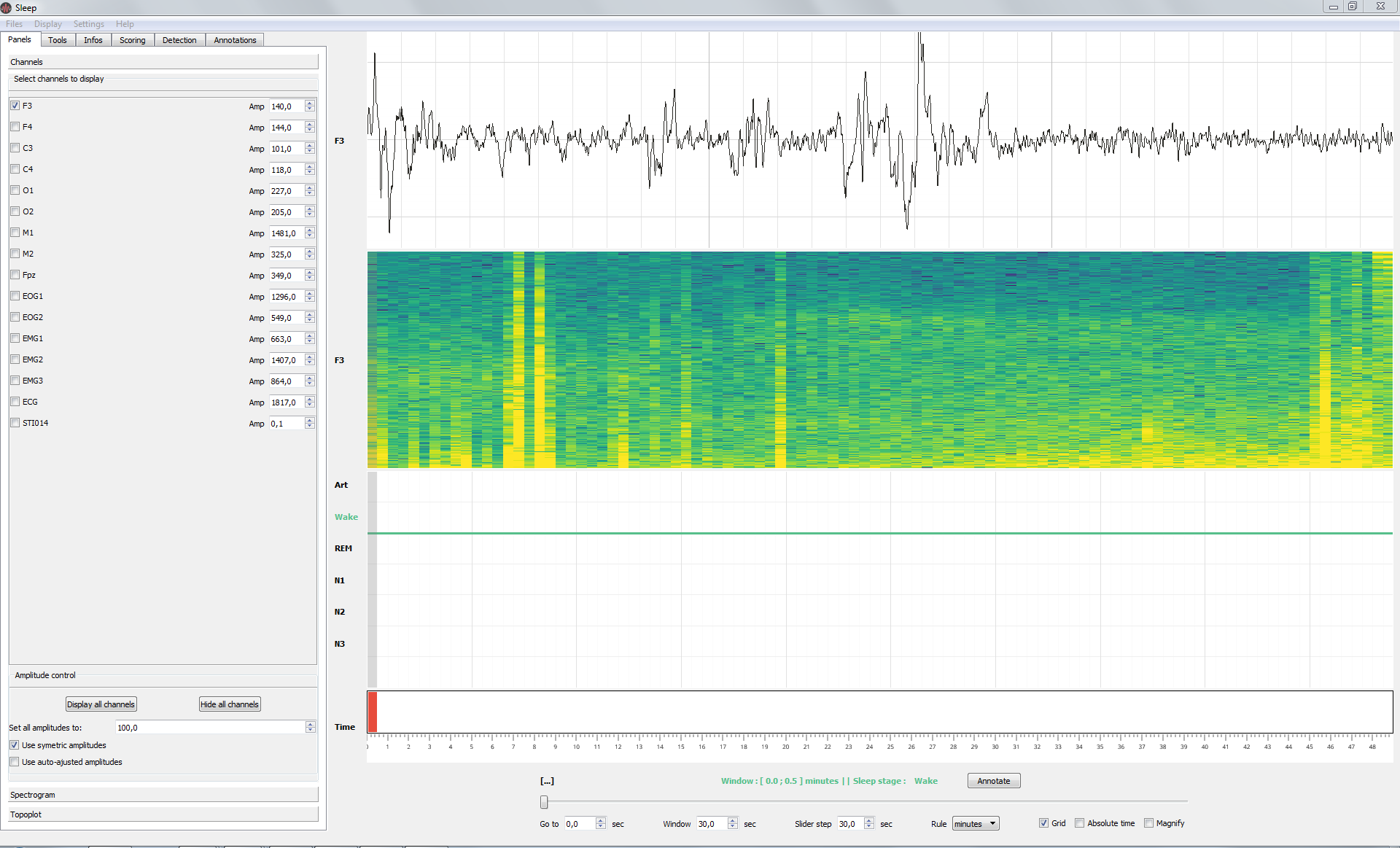Open the Settings menu

click(89, 24)
